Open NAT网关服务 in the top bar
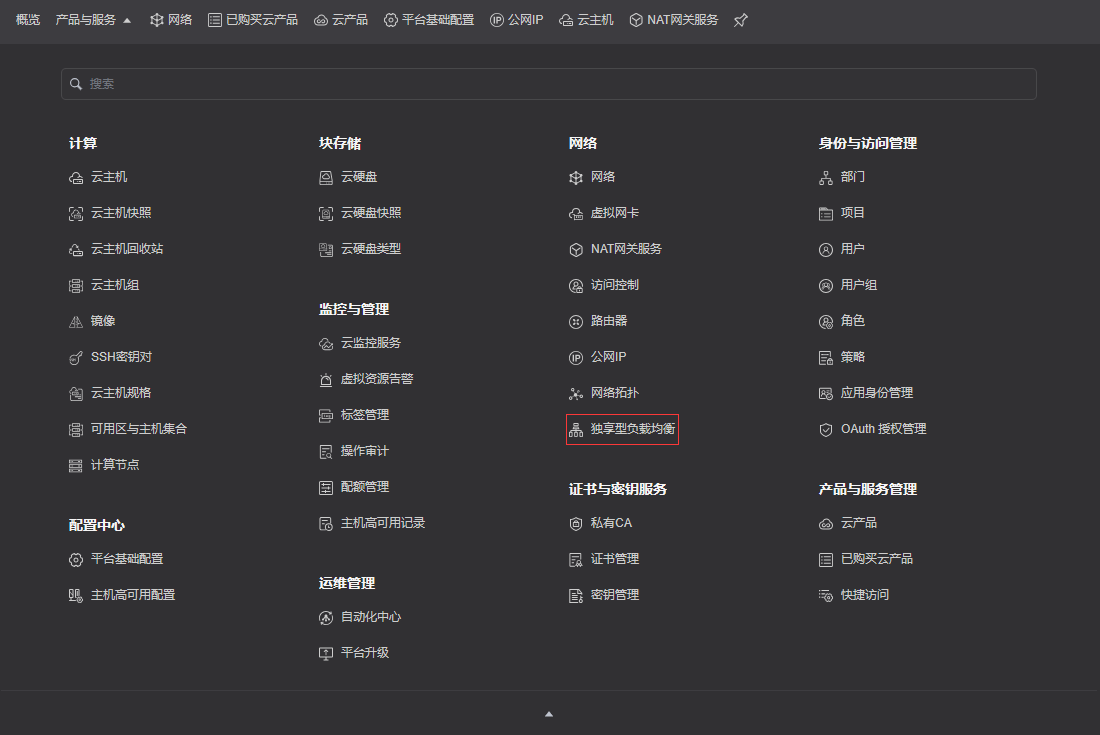Image resolution: width=1100 pixels, height=735 pixels. click(x=673, y=20)
